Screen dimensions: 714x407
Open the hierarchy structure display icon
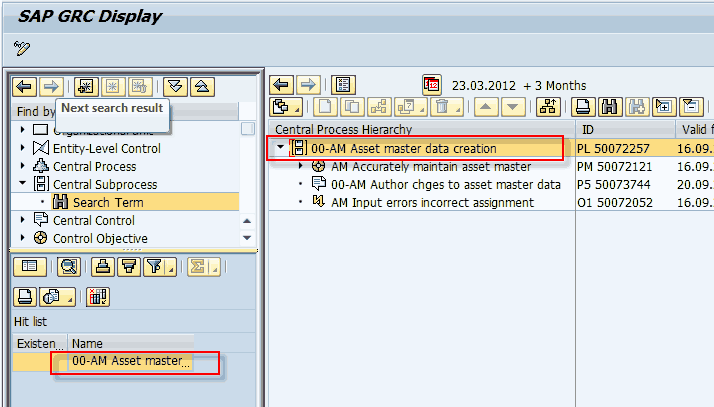(x=547, y=107)
